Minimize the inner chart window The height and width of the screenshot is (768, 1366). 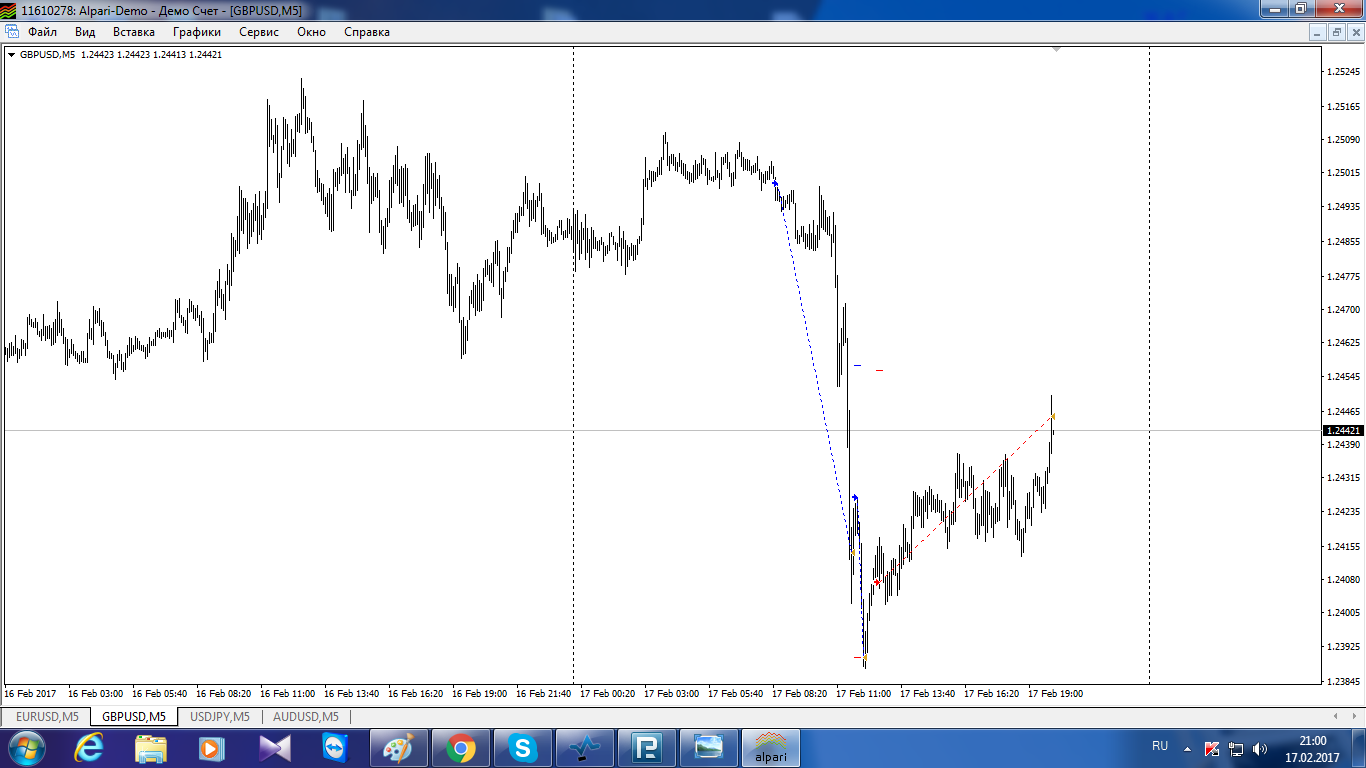pos(1319,32)
